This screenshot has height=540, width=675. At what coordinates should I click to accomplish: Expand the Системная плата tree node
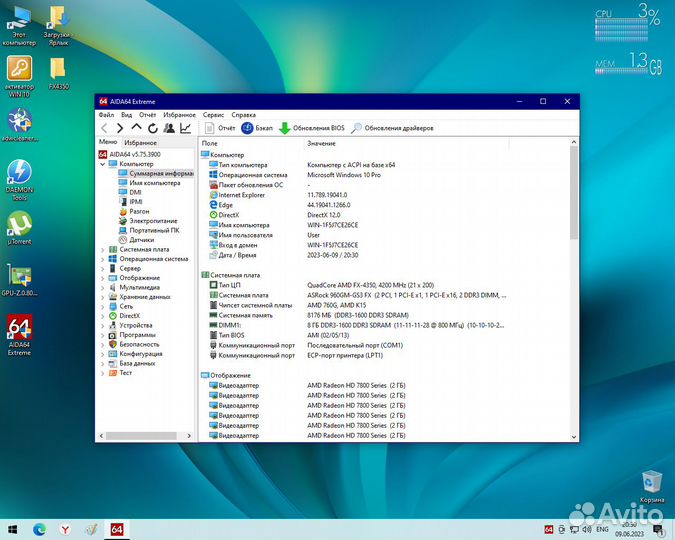[x=102, y=250]
